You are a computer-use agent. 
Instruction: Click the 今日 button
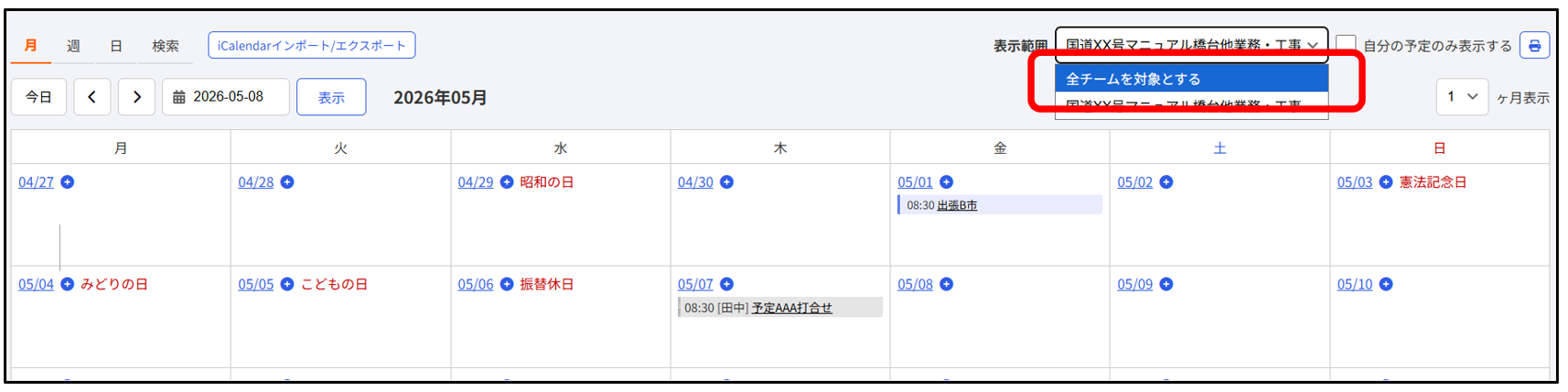(x=38, y=97)
